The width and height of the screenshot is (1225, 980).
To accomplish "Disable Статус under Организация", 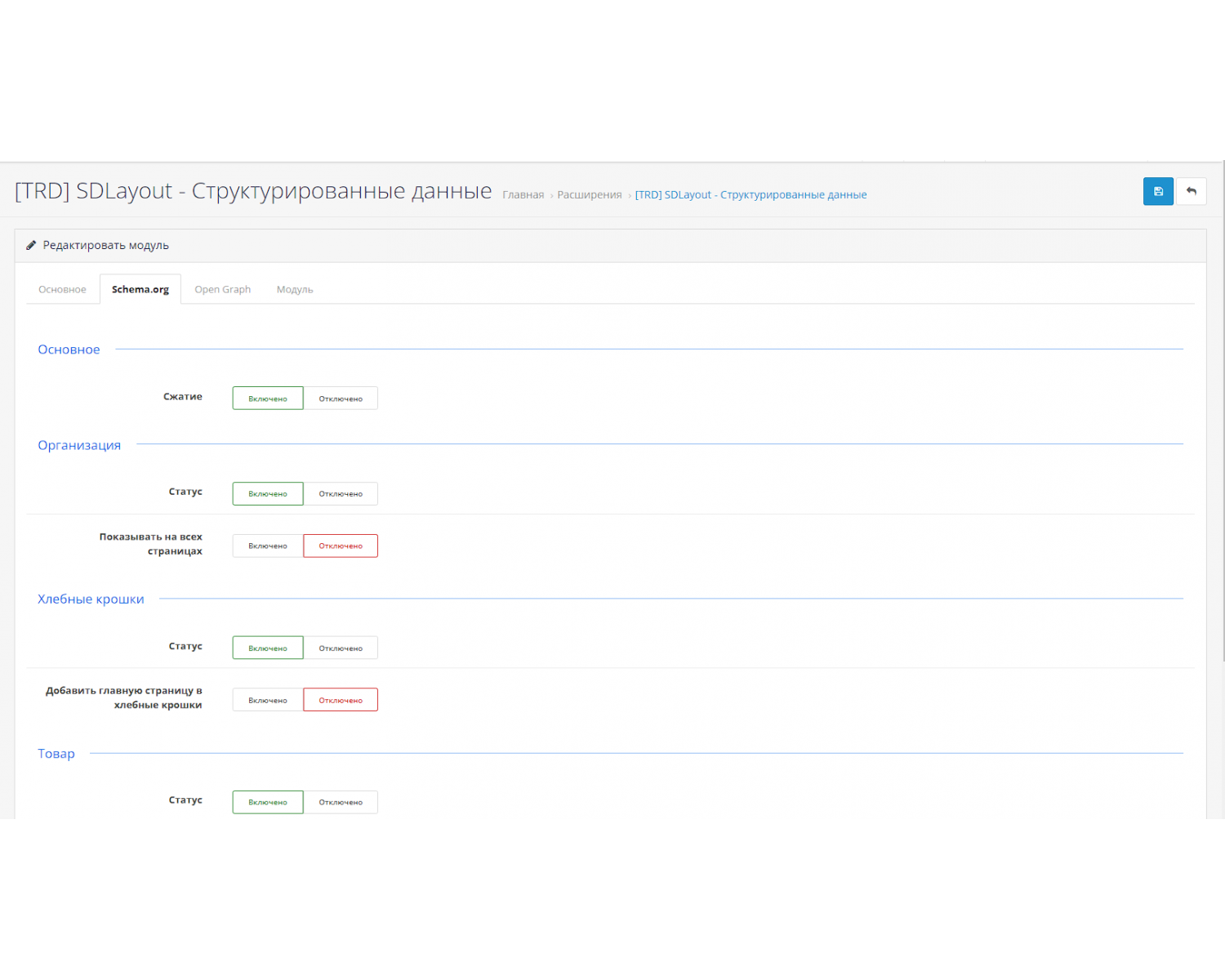I will (341, 493).
